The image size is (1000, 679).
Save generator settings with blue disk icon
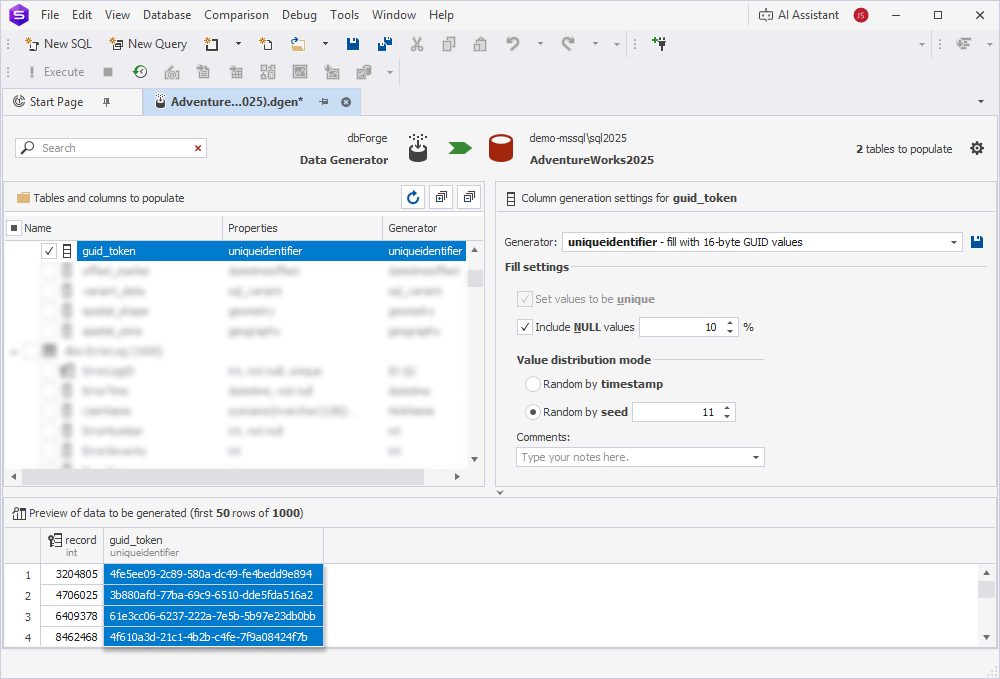click(976, 242)
